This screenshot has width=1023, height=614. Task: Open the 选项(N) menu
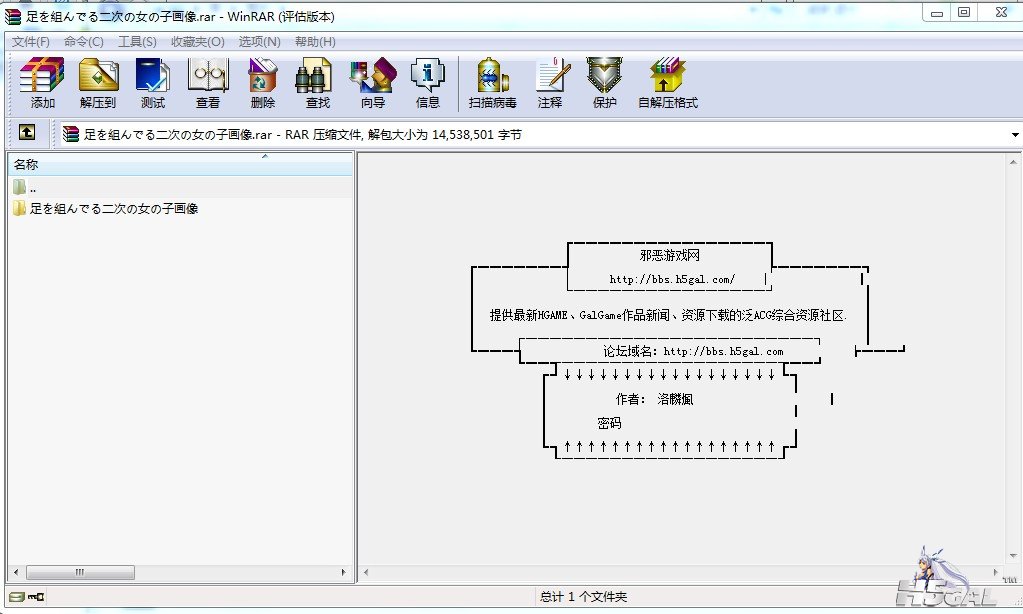(259, 42)
